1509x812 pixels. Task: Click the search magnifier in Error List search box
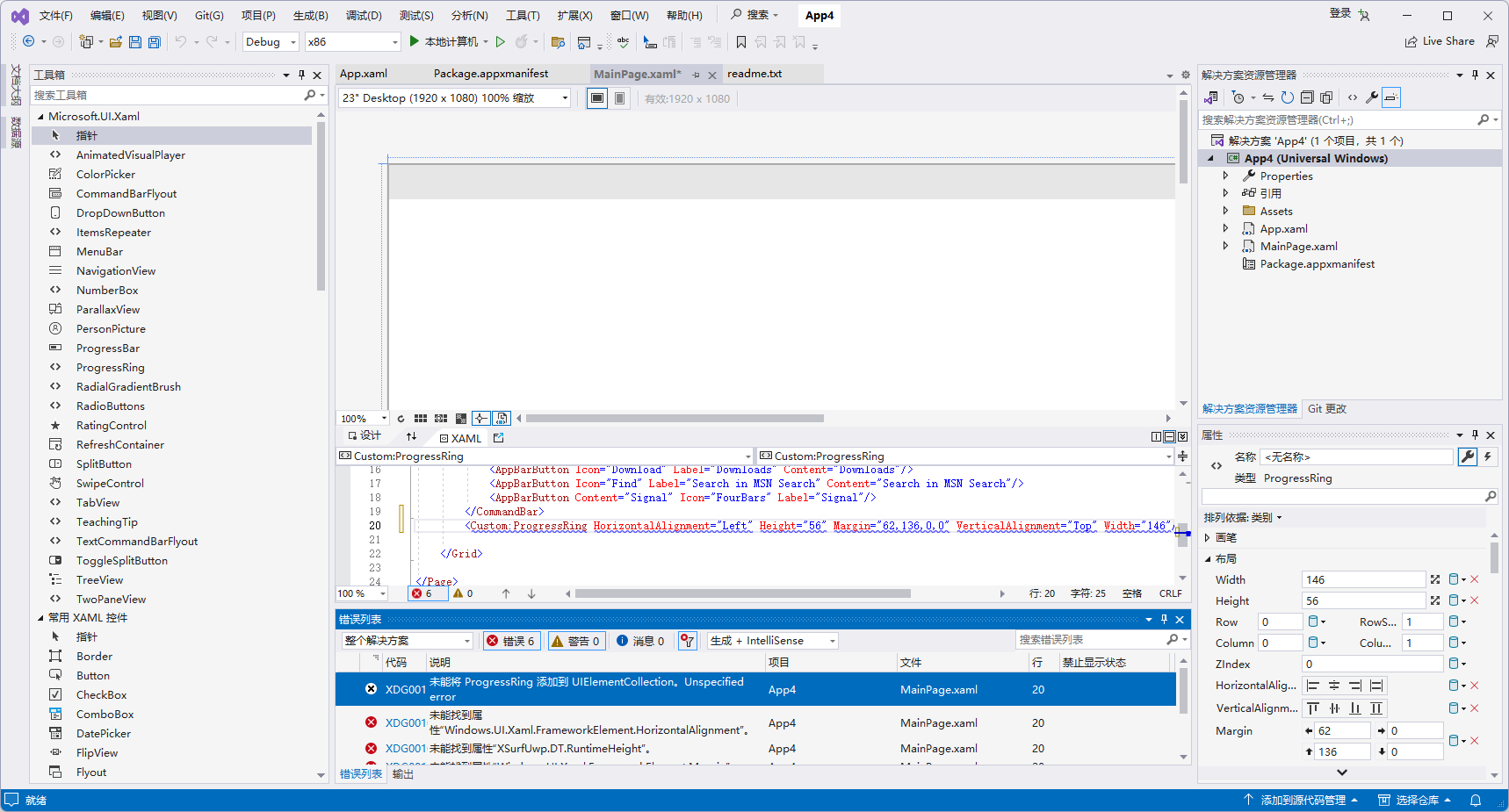coord(1173,640)
